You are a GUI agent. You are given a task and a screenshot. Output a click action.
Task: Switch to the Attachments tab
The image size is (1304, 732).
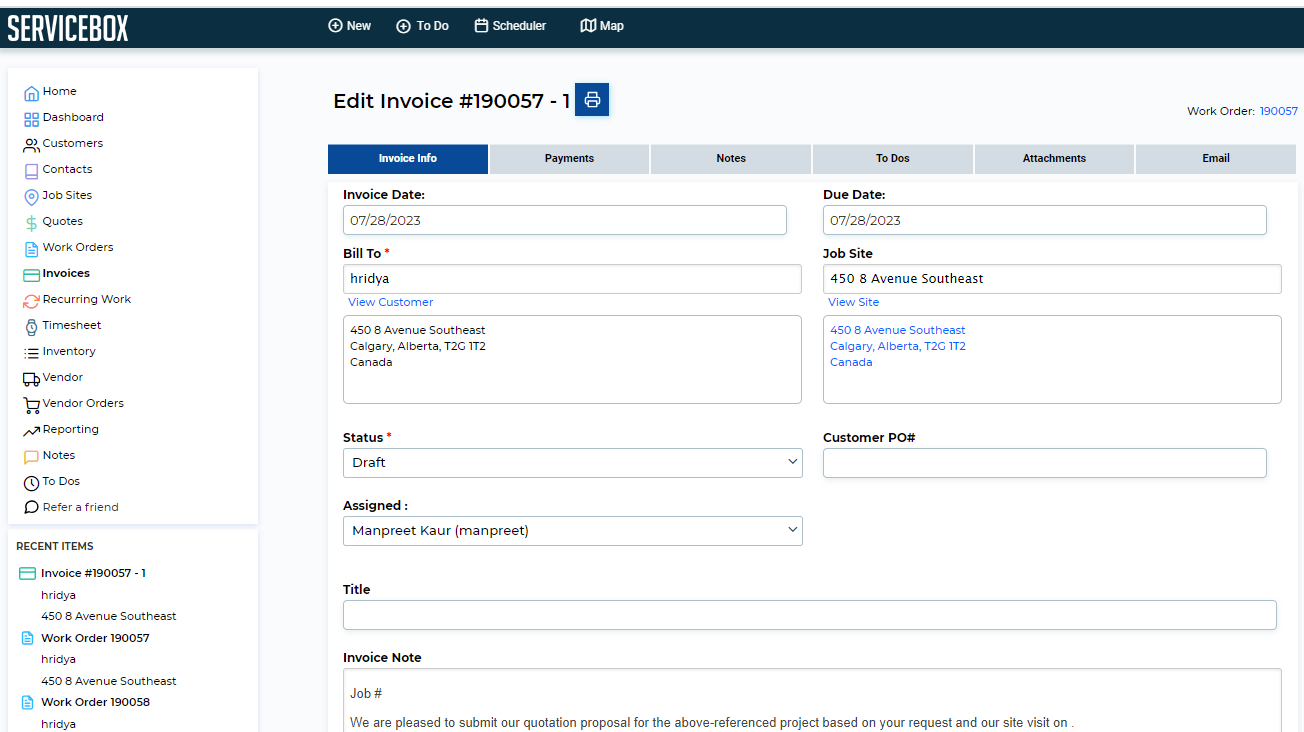(x=1054, y=159)
